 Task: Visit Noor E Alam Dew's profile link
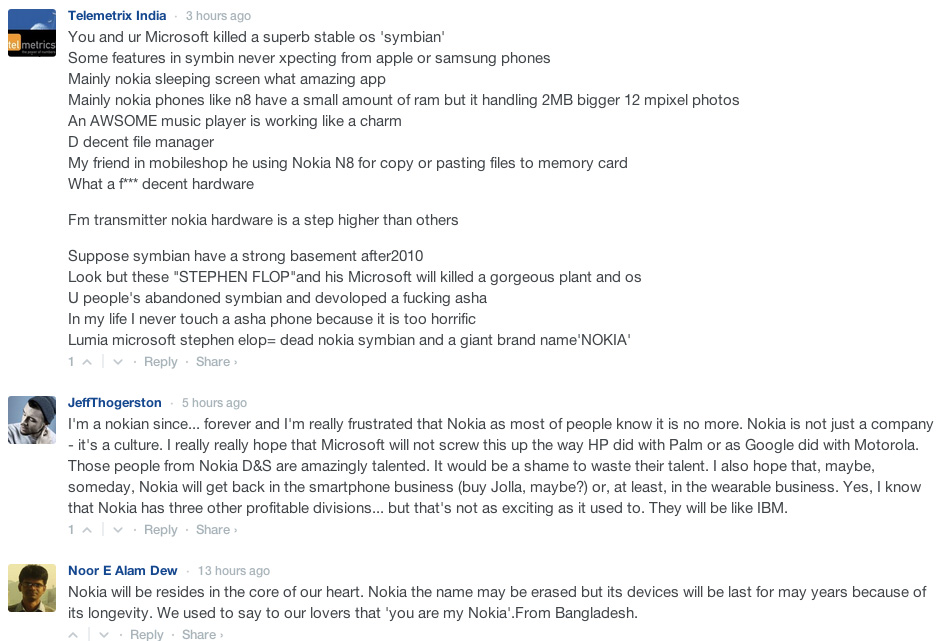click(x=122, y=571)
